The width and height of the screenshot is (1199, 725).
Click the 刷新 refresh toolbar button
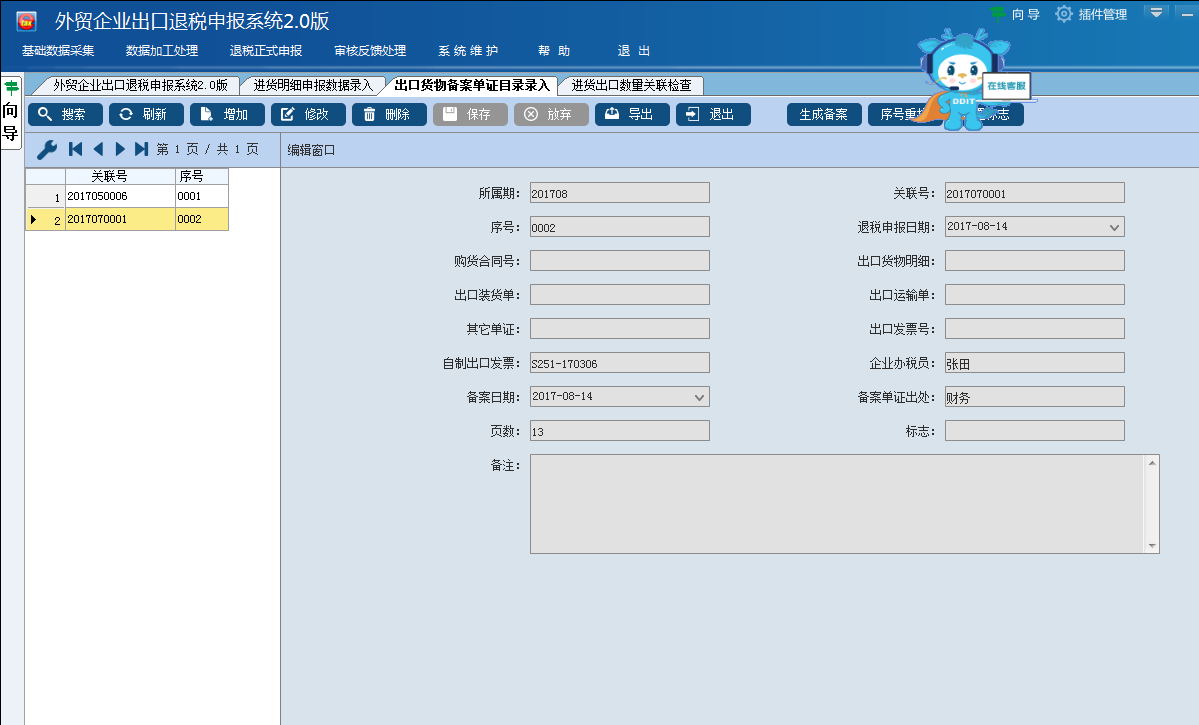pyautogui.click(x=146, y=114)
